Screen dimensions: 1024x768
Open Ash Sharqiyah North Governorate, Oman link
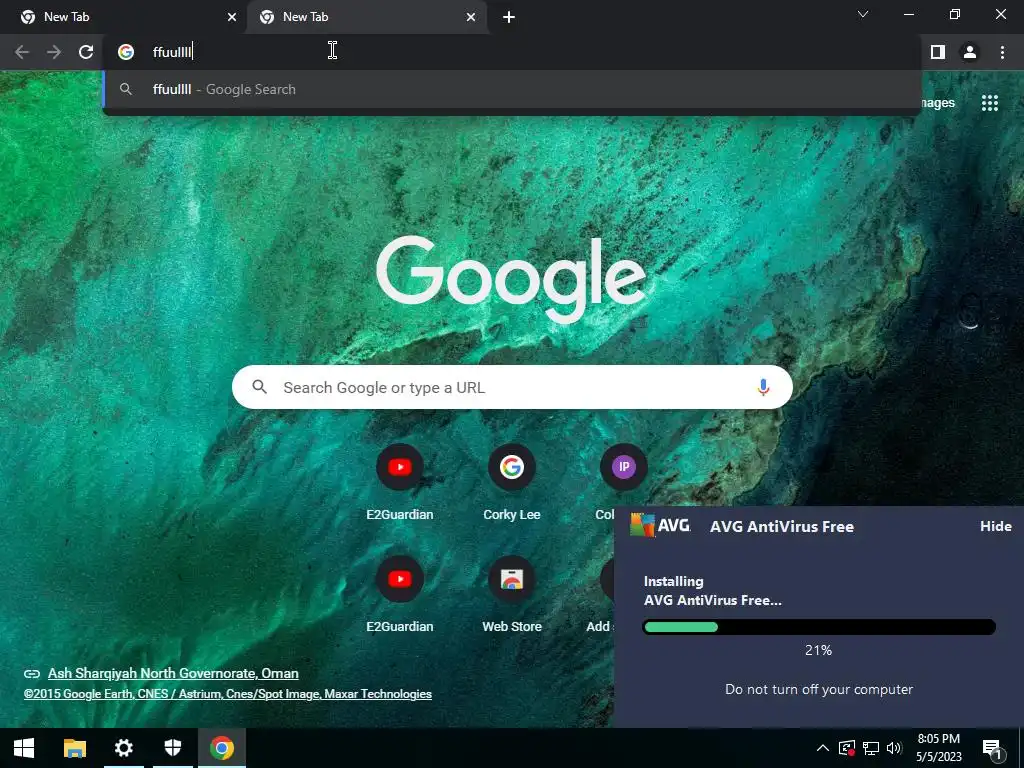tap(173, 673)
